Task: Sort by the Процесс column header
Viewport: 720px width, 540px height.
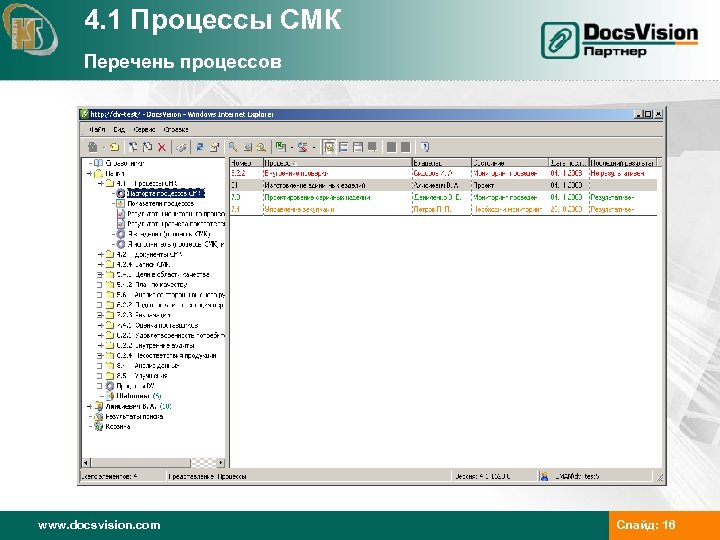Action: click(x=338, y=163)
